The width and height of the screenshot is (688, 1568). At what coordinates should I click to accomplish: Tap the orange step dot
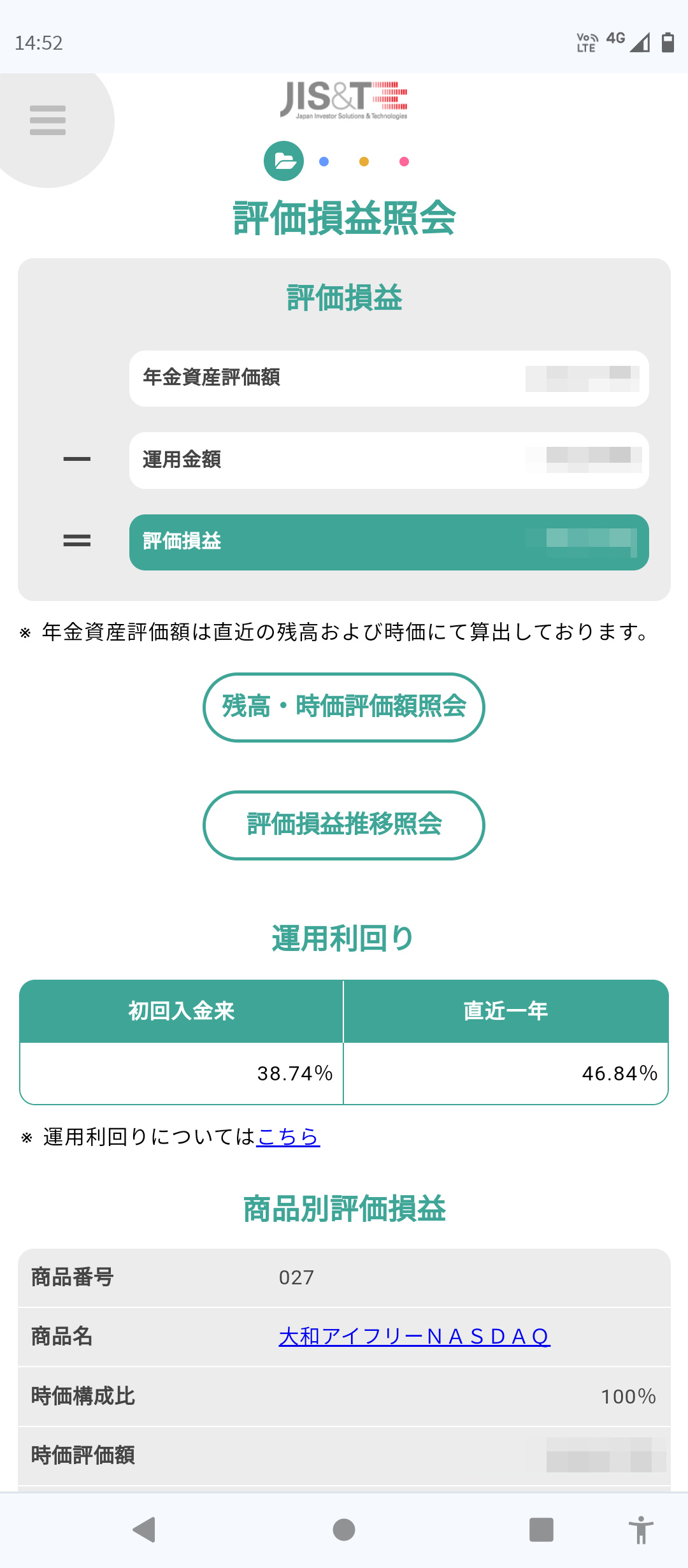364,162
